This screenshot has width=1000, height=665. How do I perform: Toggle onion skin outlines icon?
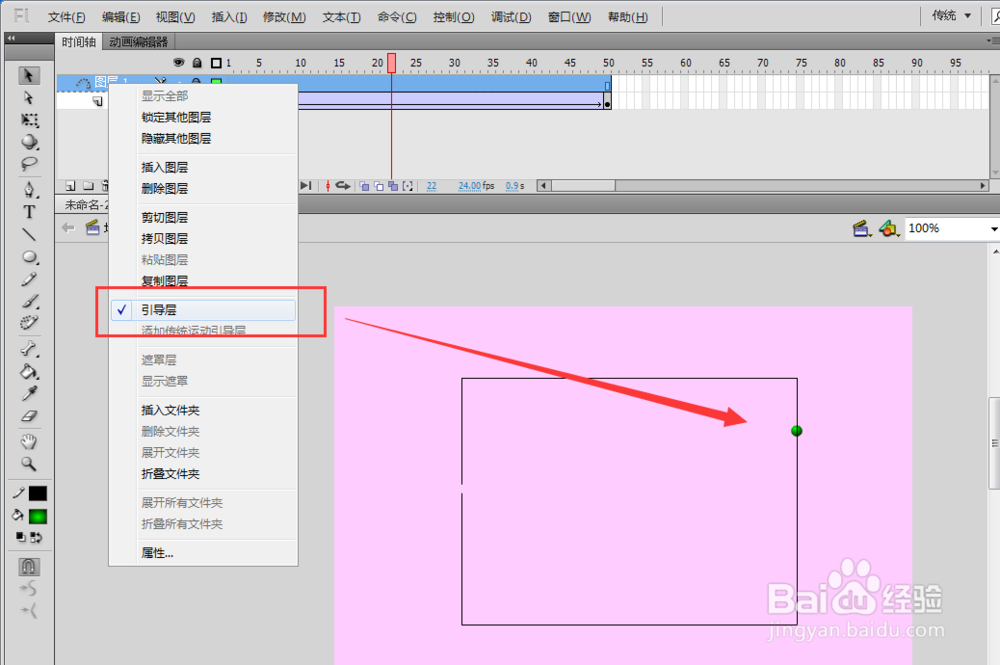pyautogui.click(x=379, y=186)
